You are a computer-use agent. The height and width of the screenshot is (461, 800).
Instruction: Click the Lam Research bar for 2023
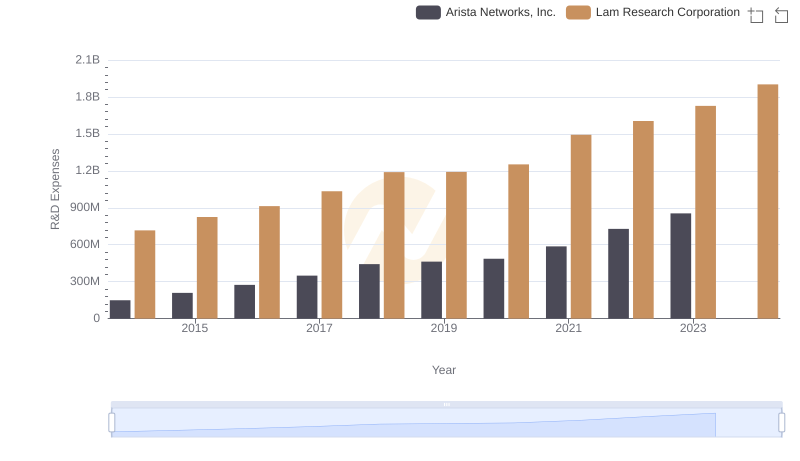pyautogui.click(x=705, y=212)
